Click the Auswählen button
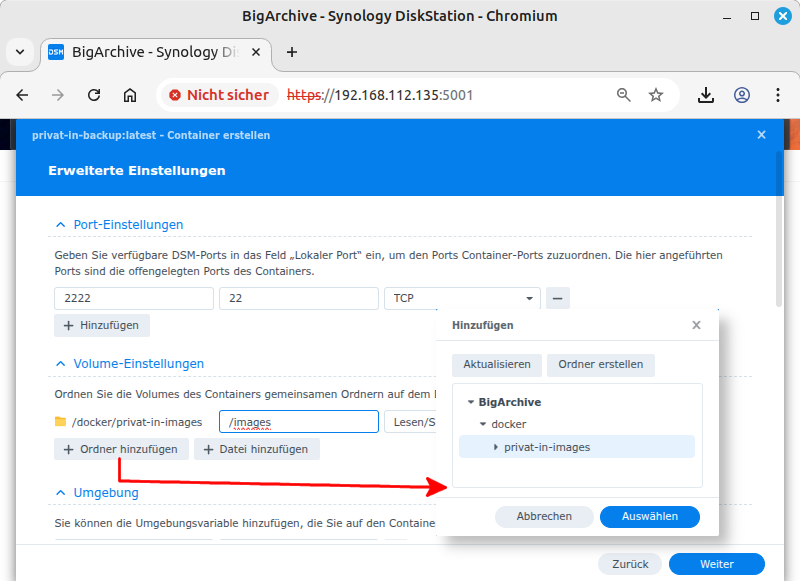 point(649,517)
